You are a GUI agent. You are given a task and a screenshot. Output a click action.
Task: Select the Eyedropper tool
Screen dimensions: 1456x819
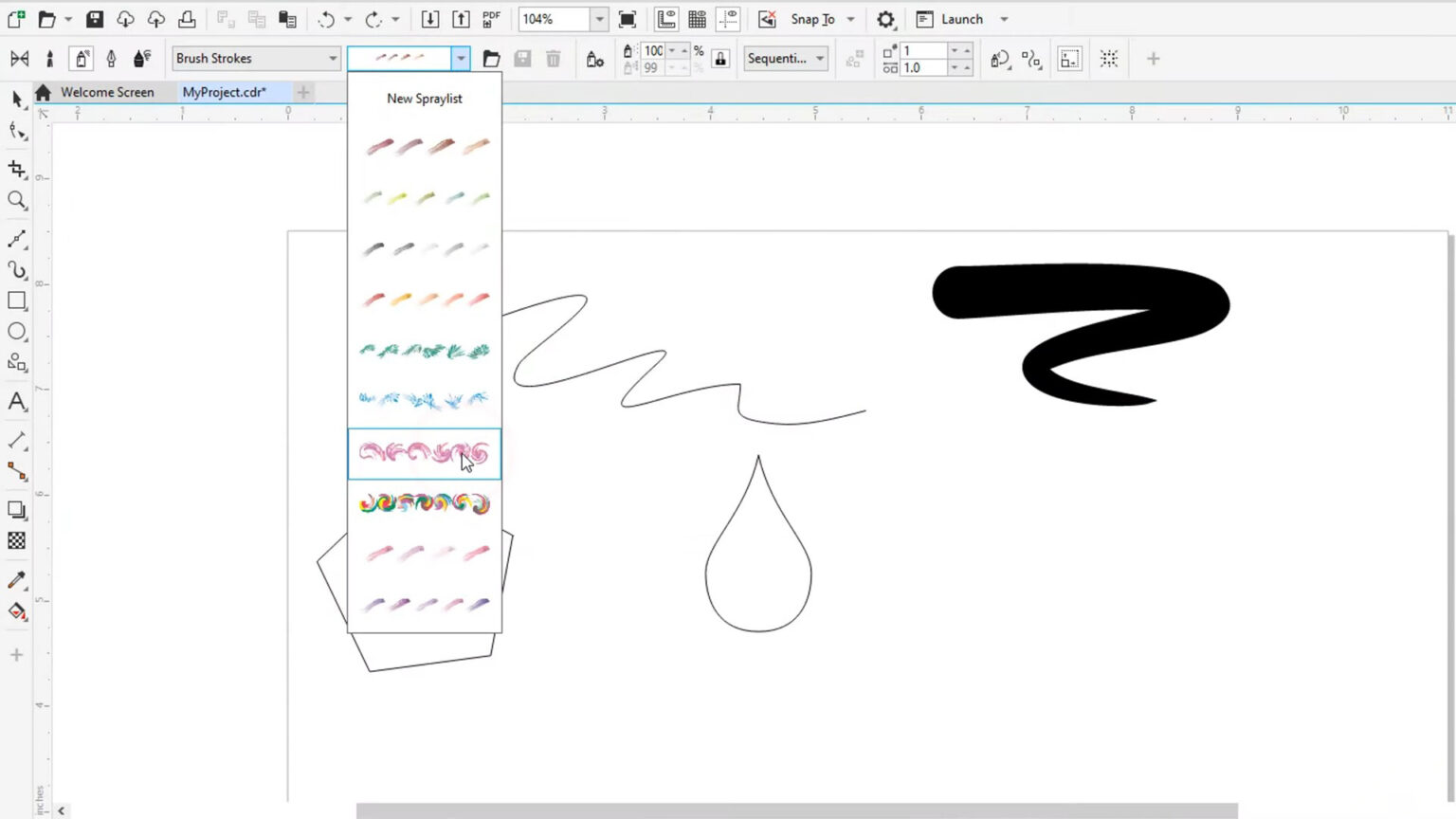[x=17, y=580]
